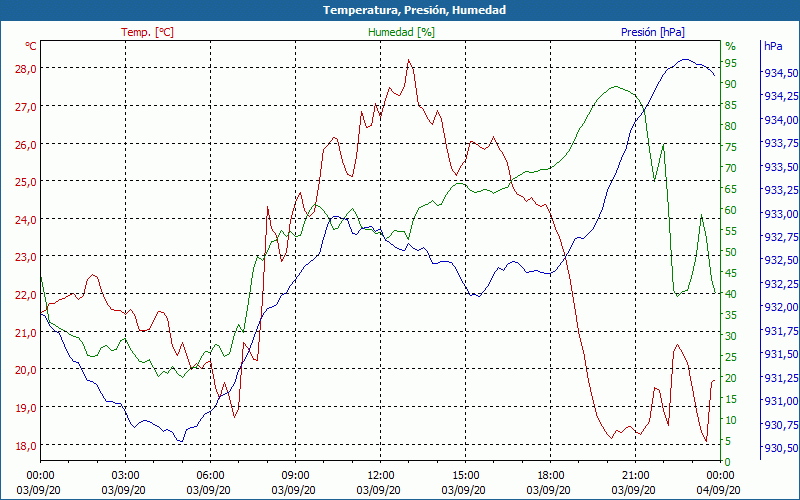Viewport: 800px width, 500px height.
Task: Click the 932,00 pressure axis value
Action: (781, 307)
